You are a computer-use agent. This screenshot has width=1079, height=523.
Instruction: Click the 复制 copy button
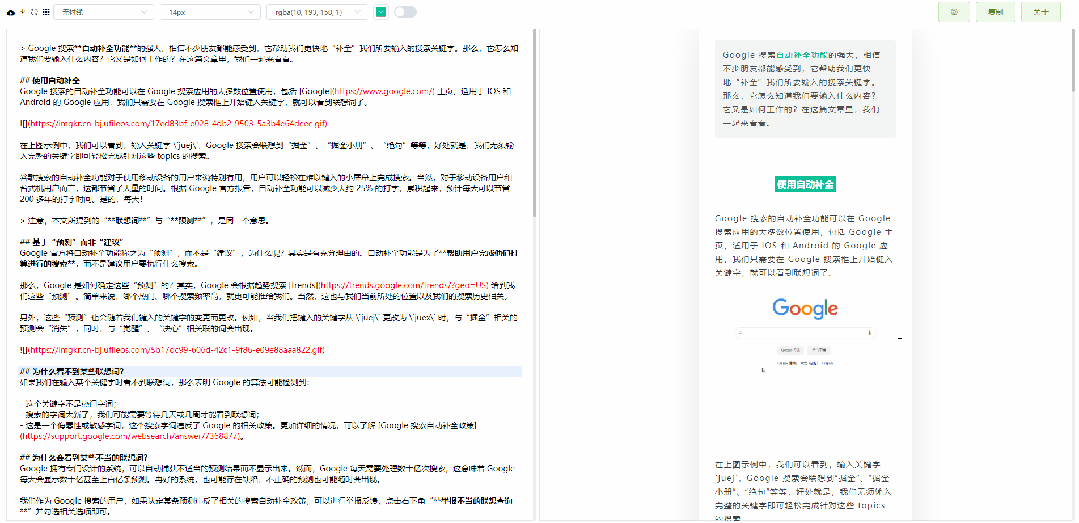(x=995, y=12)
